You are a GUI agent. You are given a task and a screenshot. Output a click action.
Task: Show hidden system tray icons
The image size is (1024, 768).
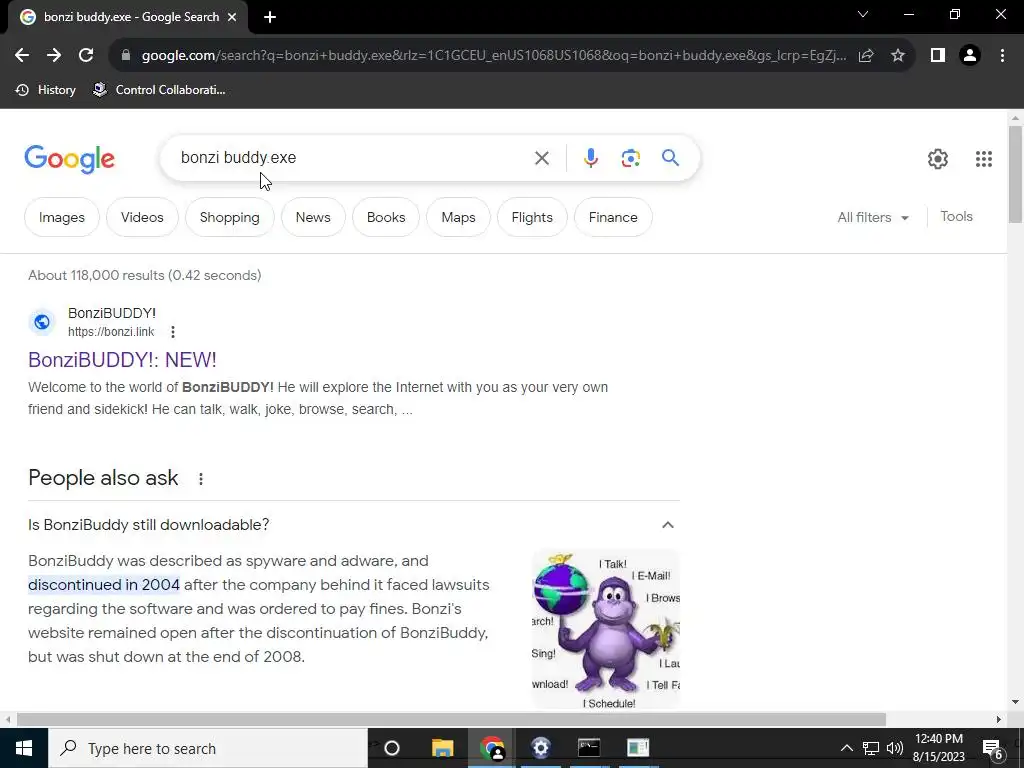click(846, 748)
